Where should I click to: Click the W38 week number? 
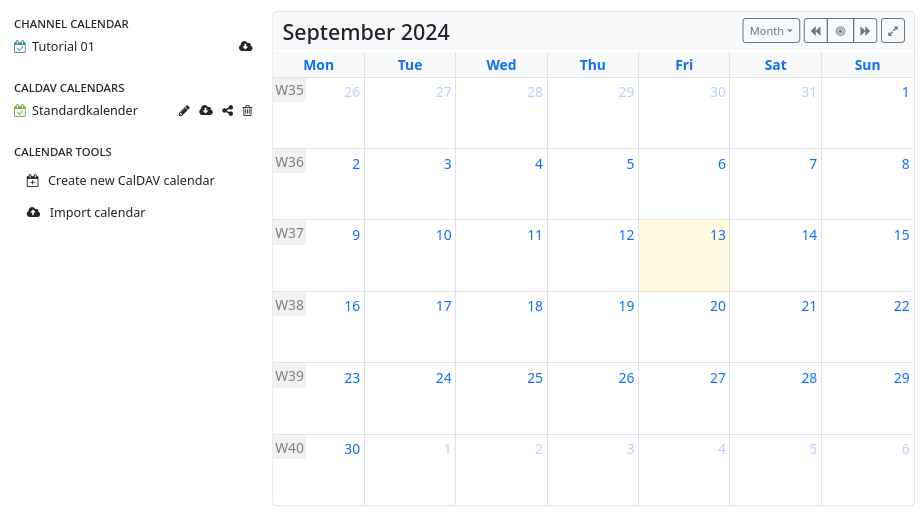pyautogui.click(x=289, y=305)
